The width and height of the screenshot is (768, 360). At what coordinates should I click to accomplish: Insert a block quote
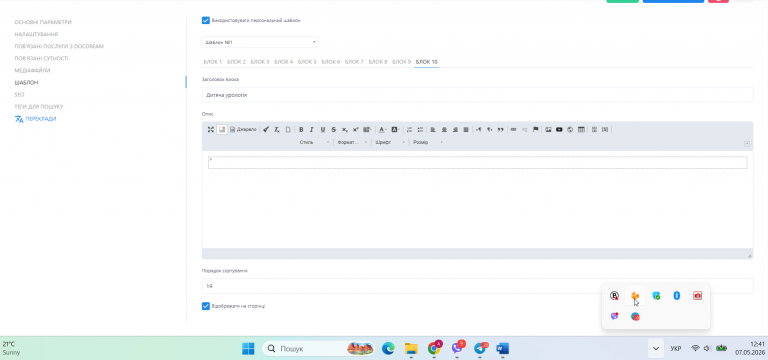coord(501,130)
